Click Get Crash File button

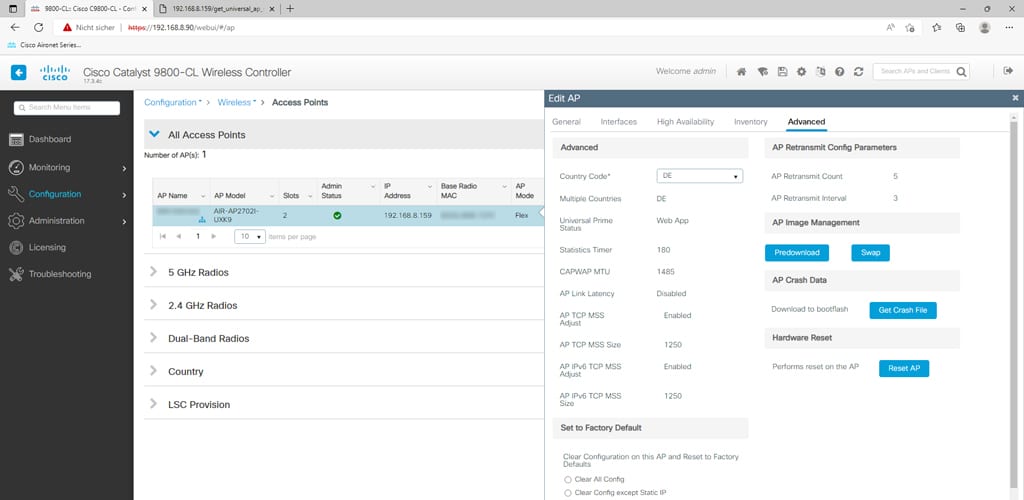tap(903, 311)
